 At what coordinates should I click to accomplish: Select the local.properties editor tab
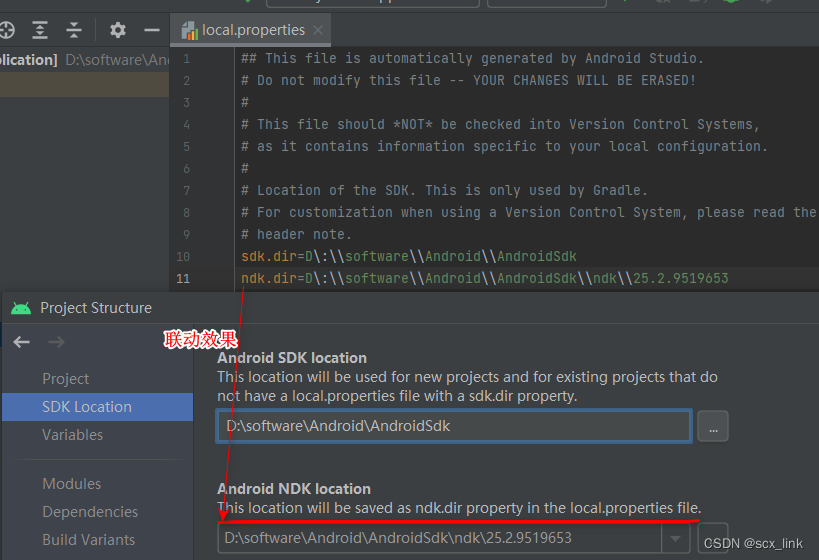pos(253,30)
